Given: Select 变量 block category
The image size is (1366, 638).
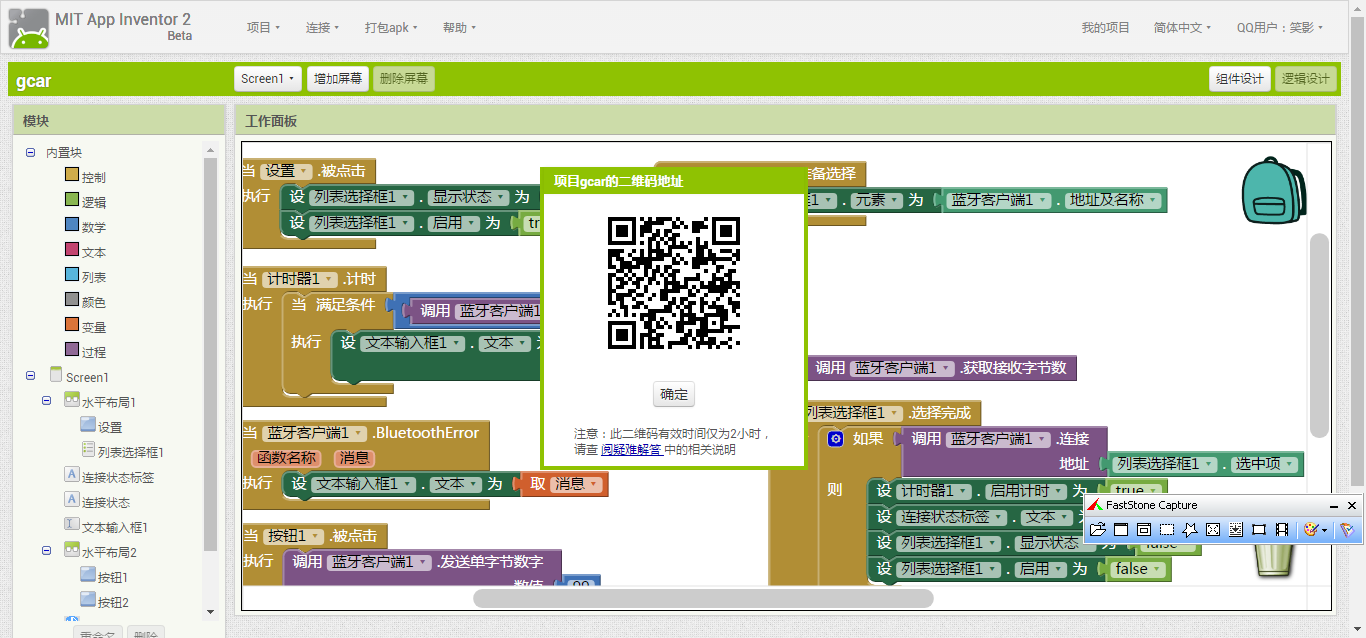Looking at the screenshot, I should 84,326.
